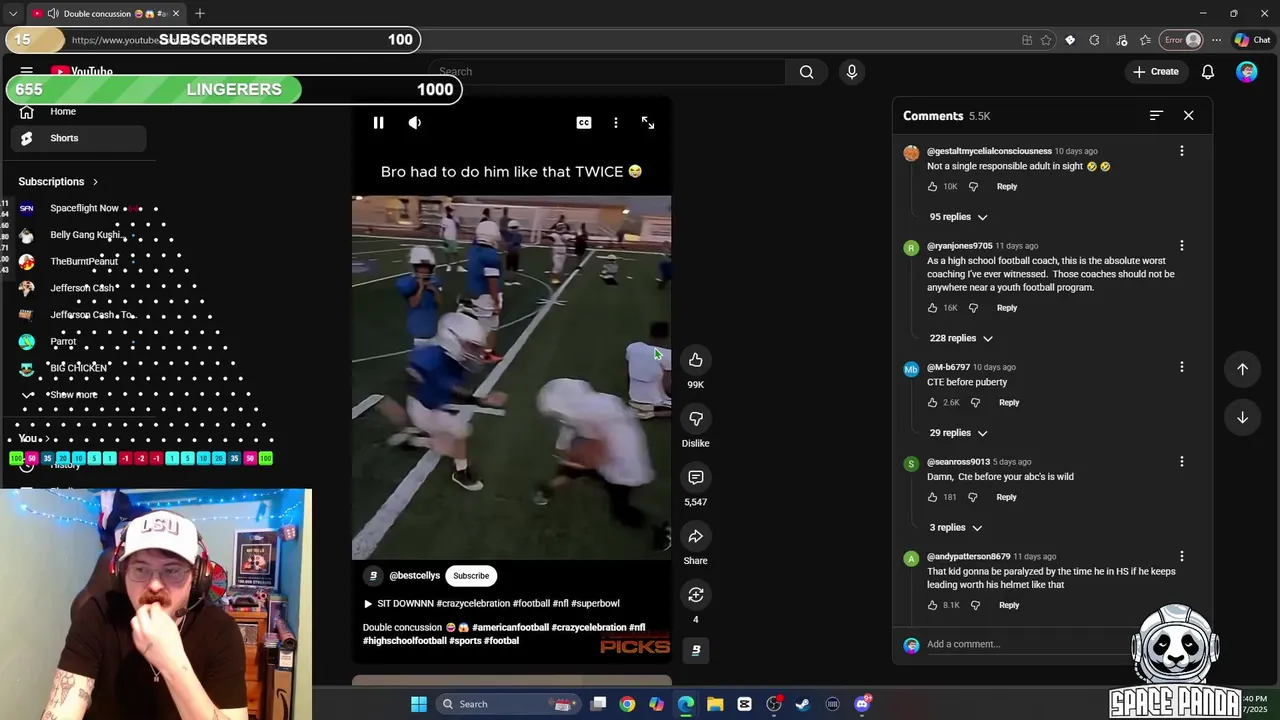Toggle closed captions on the Short

[584, 123]
